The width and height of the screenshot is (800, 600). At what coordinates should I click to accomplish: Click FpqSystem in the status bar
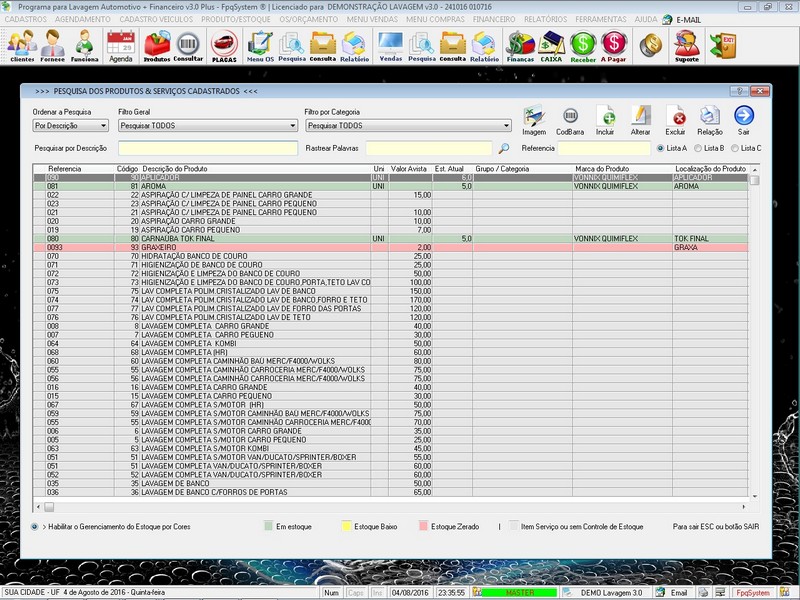tap(753, 593)
